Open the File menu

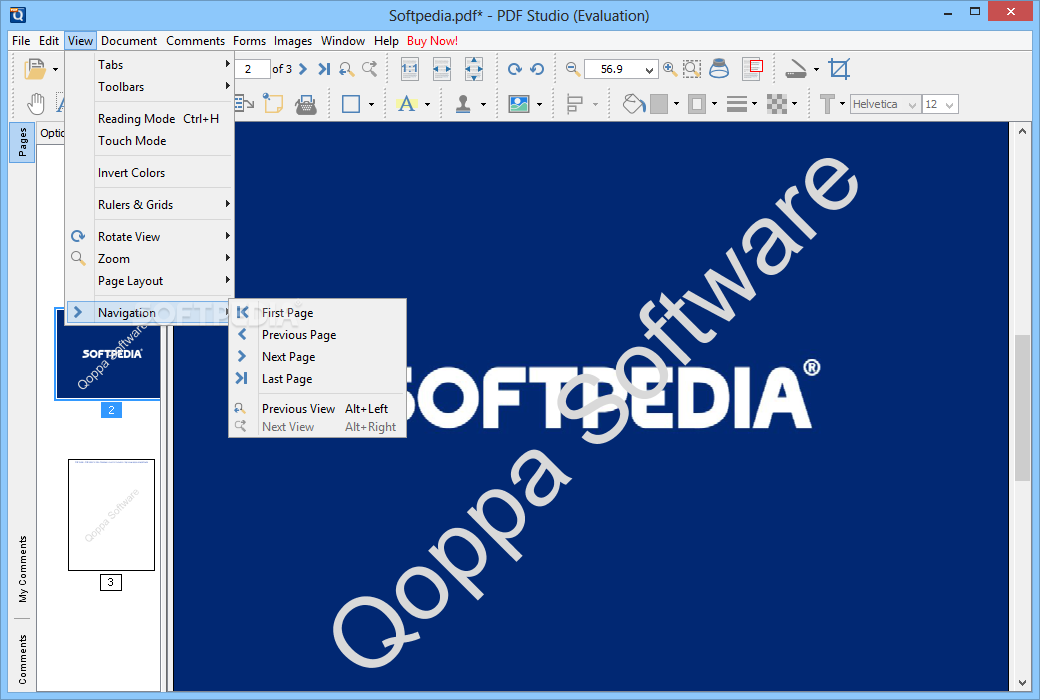click(21, 40)
